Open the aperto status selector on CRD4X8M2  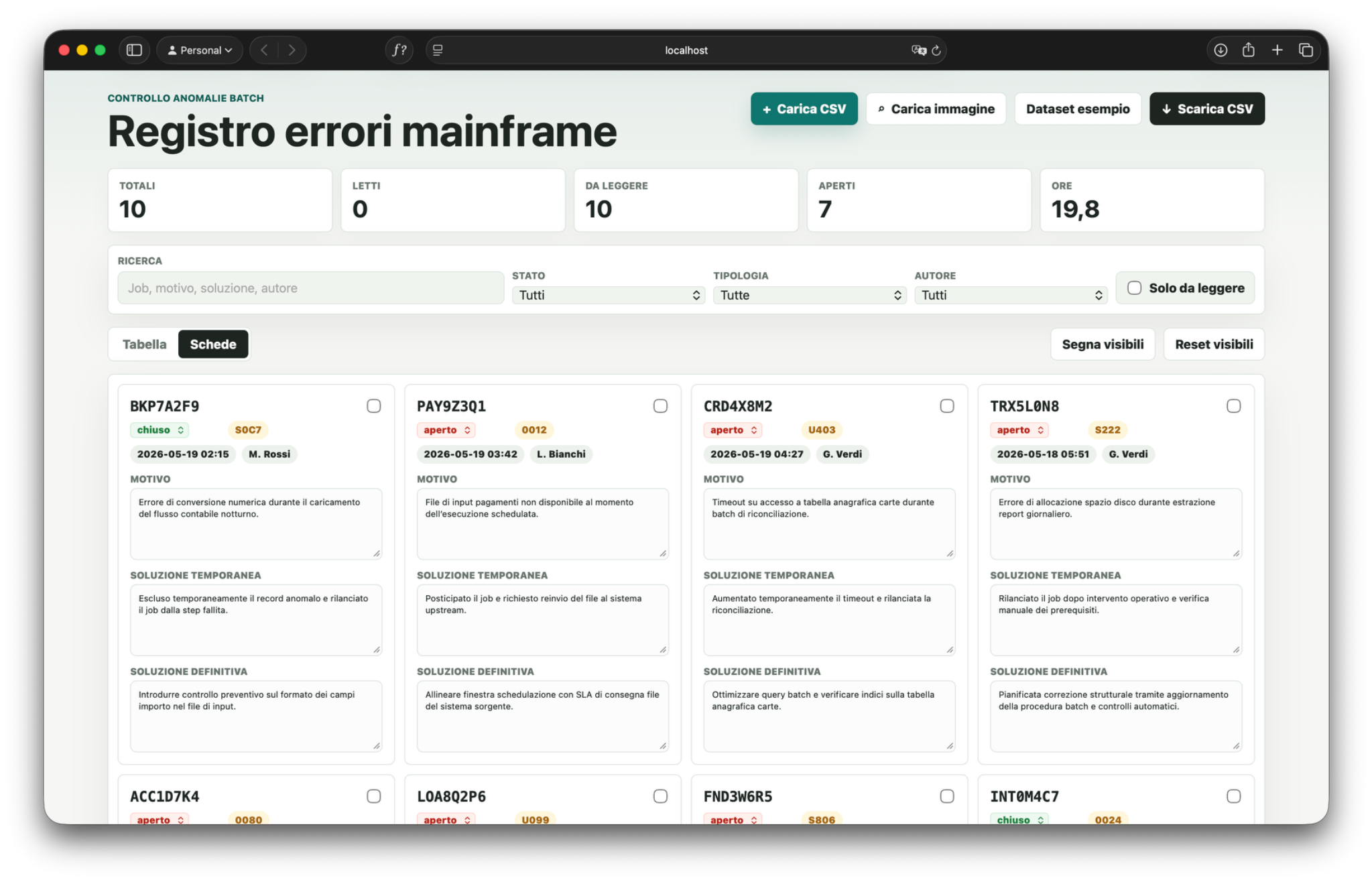click(733, 430)
